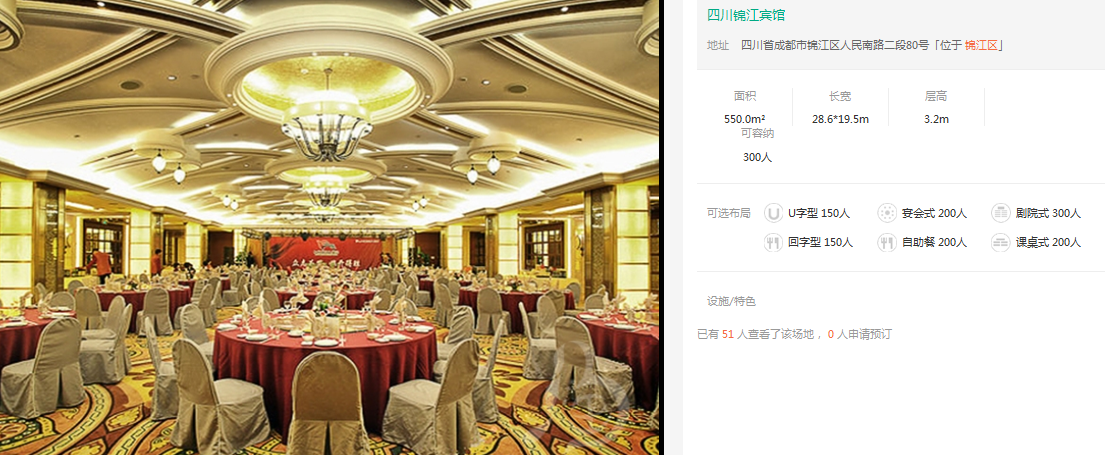The height and width of the screenshot is (455, 1112).
Task: Click the 可容纳 300人 capacity value
Action: coord(757,157)
